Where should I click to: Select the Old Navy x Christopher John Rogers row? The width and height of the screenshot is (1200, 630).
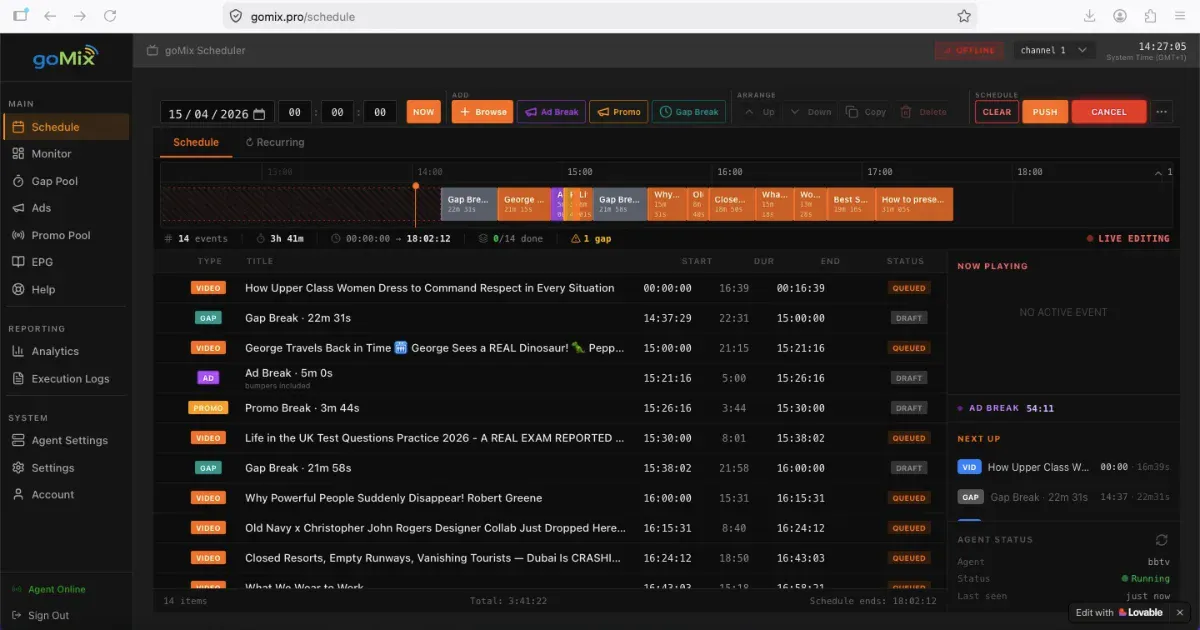pyautogui.click(x=550, y=528)
